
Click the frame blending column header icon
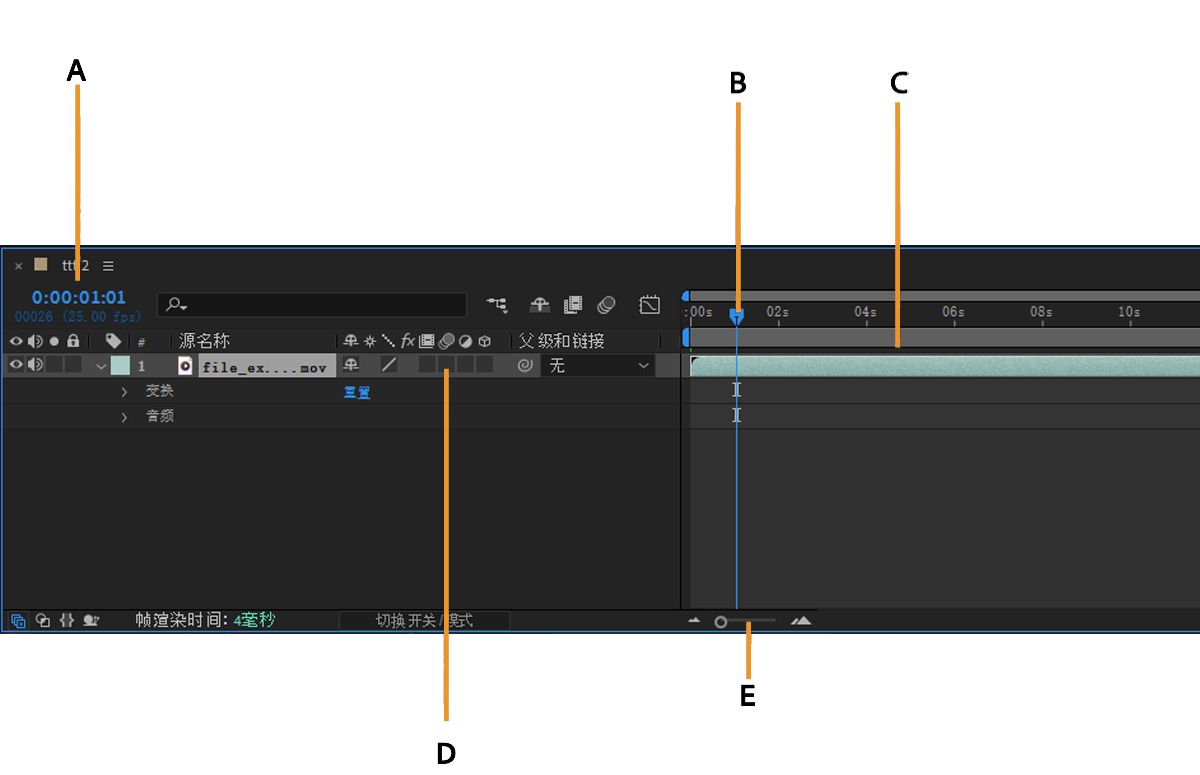coord(427,341)
